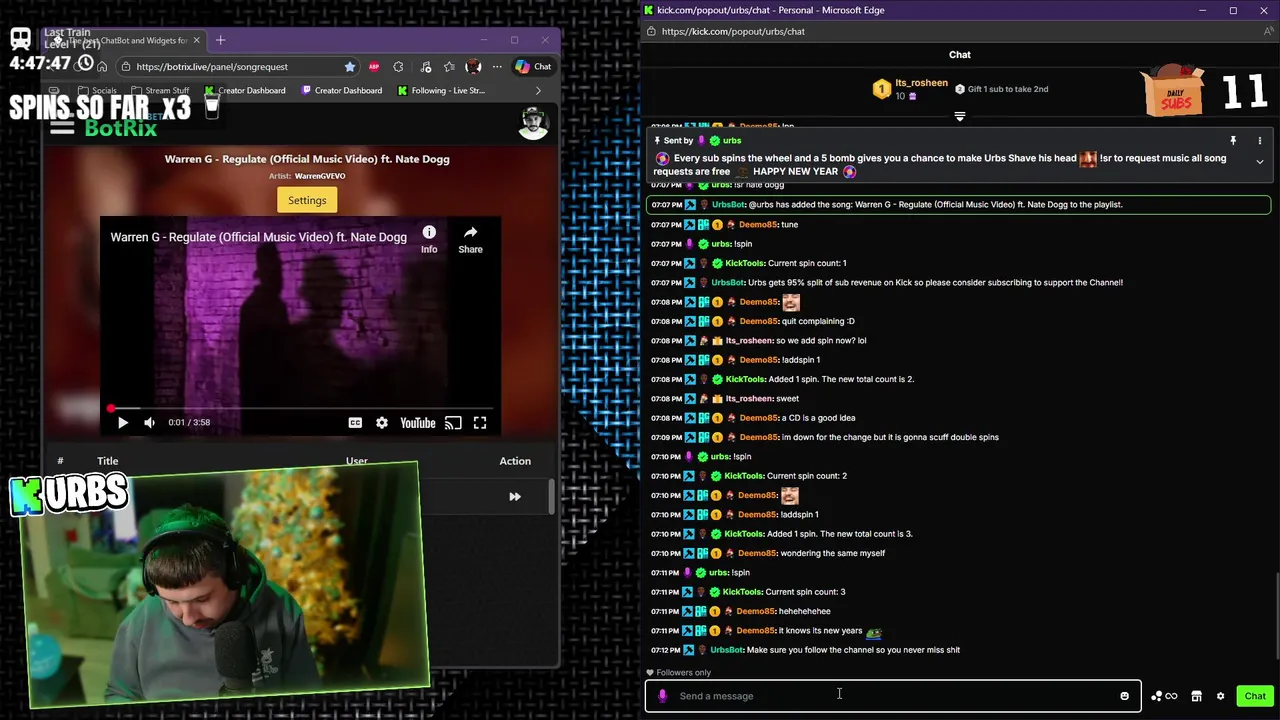The width and height of the screenshot is (1280, 720).
Task: Click KickTools in 'new total count is 3'
Action: click(744, 534)
